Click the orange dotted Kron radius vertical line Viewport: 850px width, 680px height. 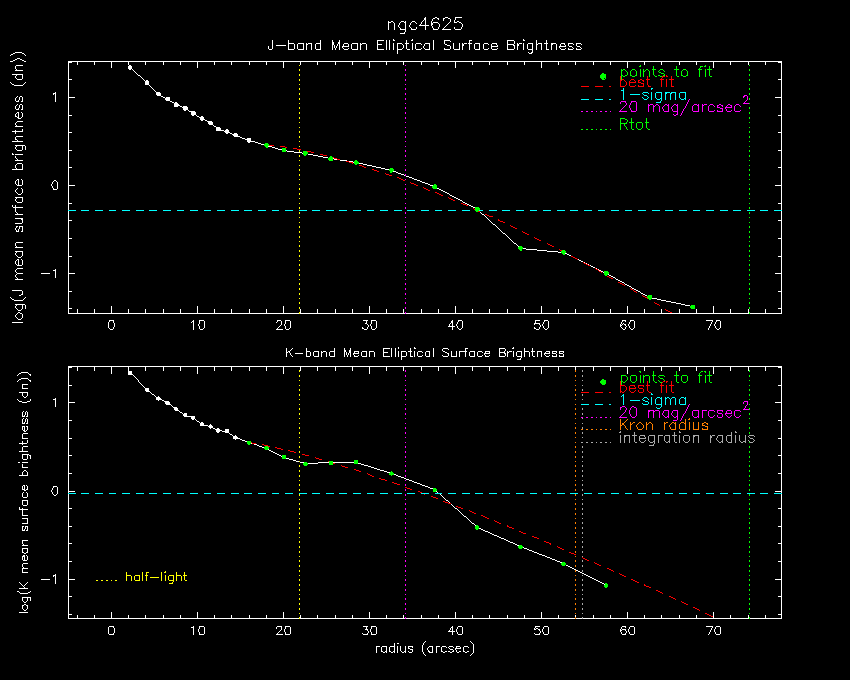click(576, 492)
